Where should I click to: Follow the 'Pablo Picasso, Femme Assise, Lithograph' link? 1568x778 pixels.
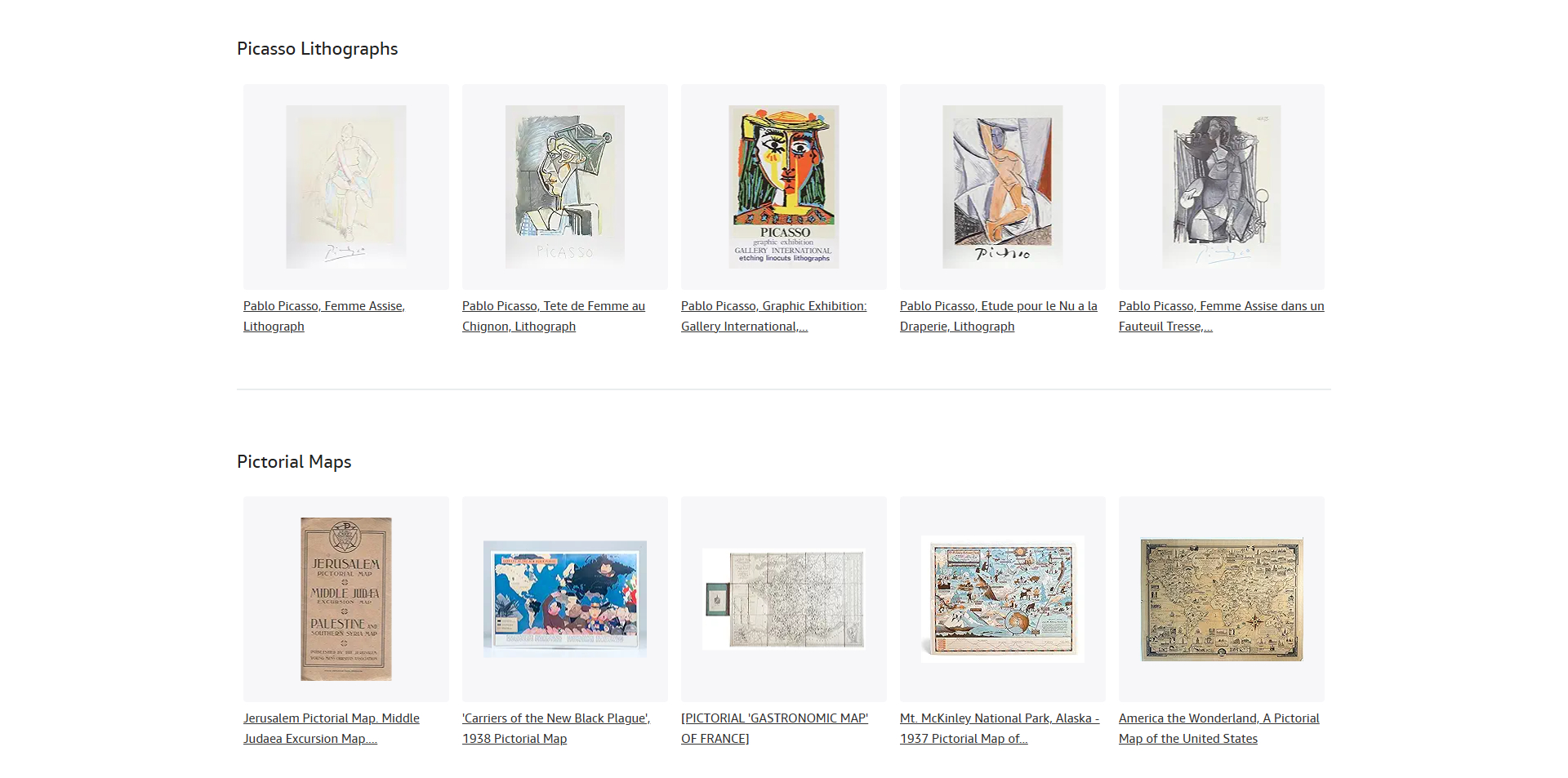324,316
